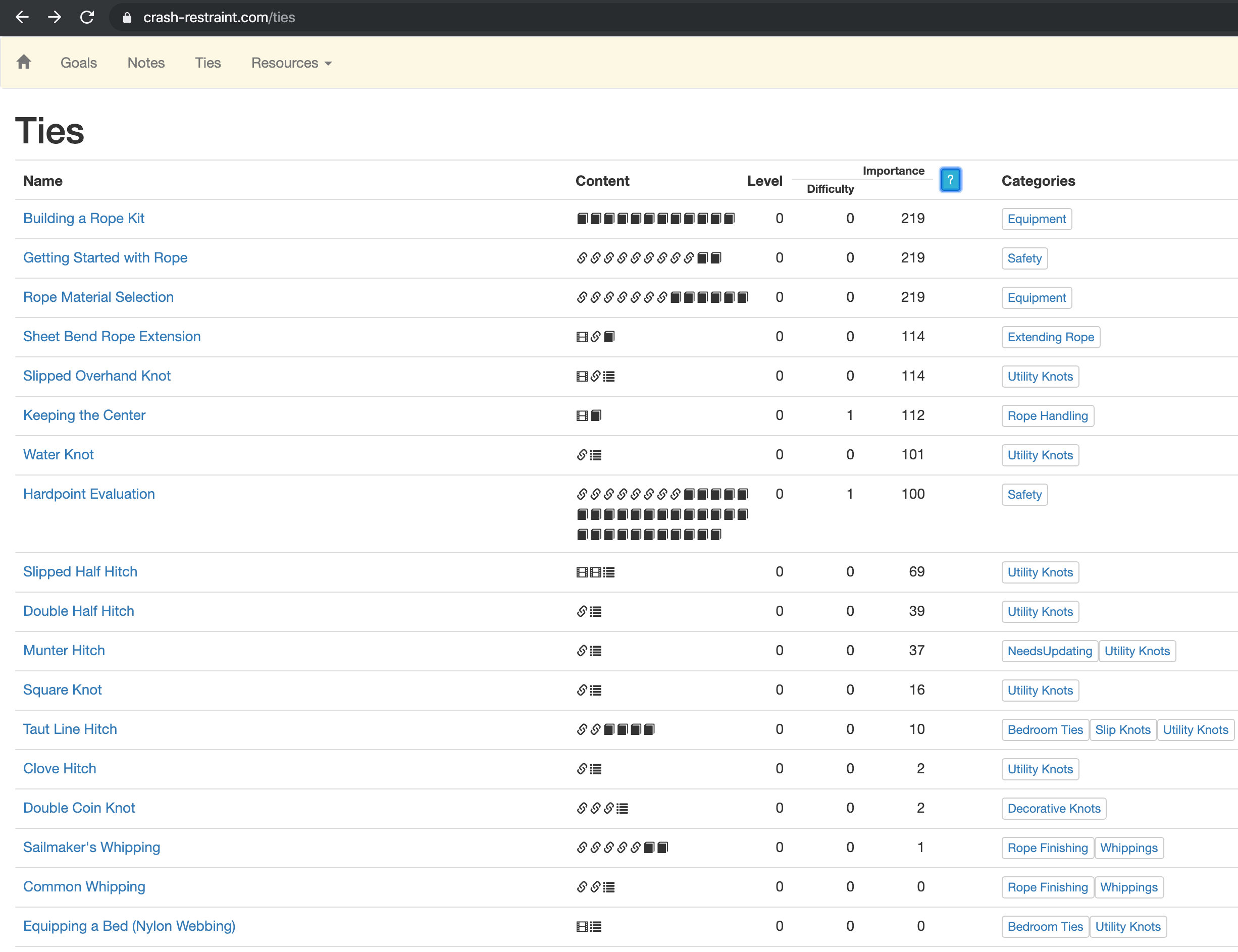Open the list icon for Slipped Overhand Knot
The width and height of the screenshot is (1238, 952).
coord(609,376)
